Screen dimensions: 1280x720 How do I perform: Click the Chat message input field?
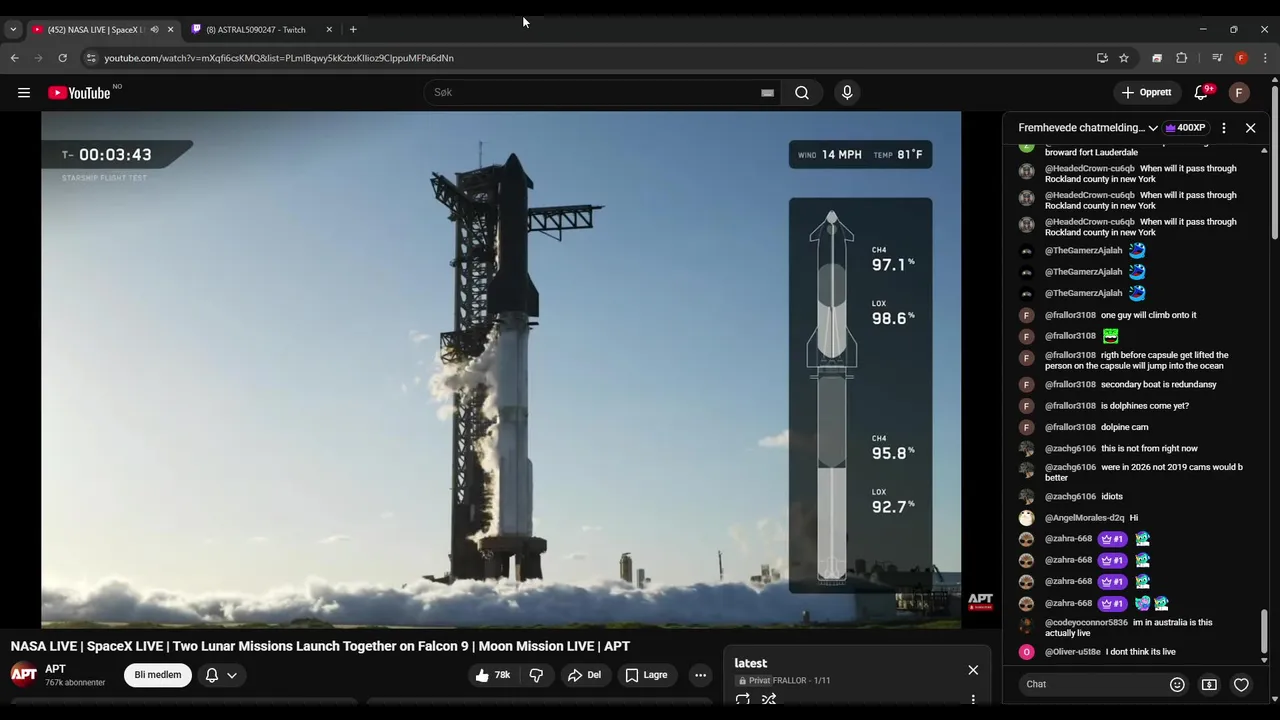tap(1090, 684)
